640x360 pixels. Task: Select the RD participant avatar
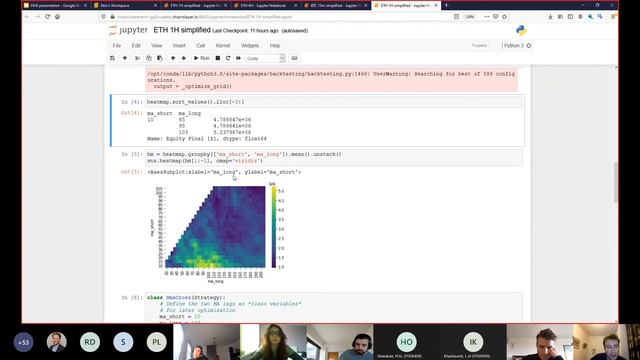point(90,342)
